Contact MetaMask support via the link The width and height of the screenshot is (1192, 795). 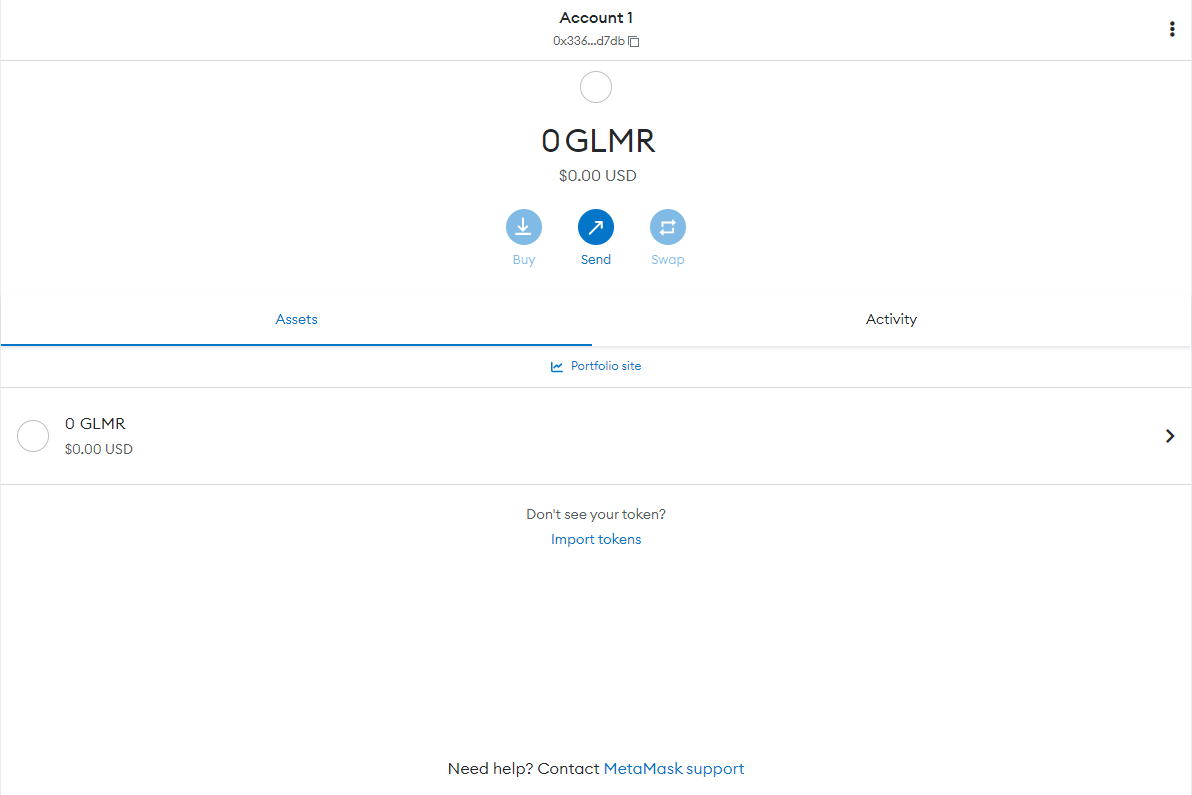(x=673, y=768)
